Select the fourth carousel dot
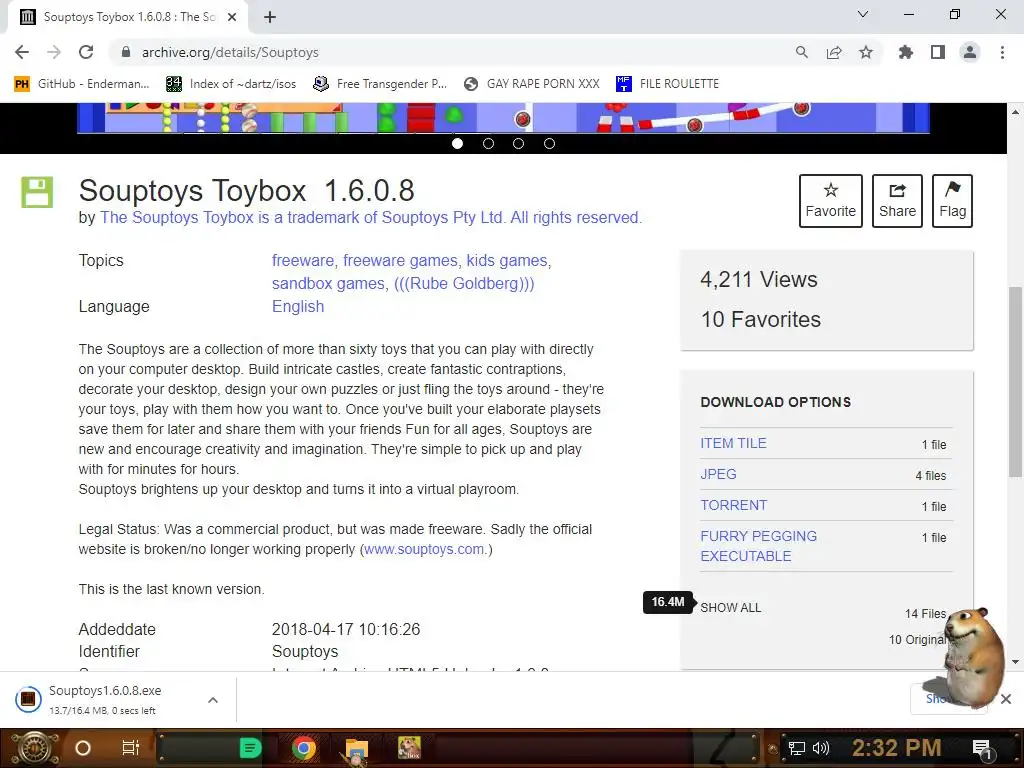This screenshot has height=768, width=1024. point(549,143)
